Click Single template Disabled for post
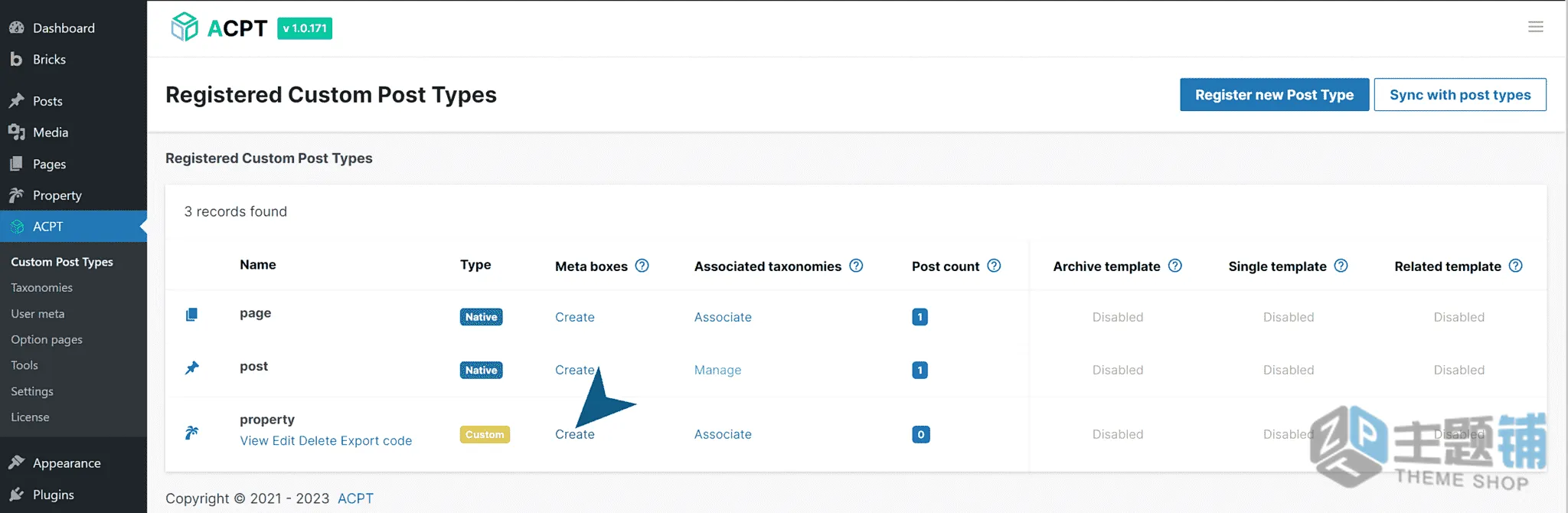This screenshot has height=513, width=1568. [x=1289, y=370]
